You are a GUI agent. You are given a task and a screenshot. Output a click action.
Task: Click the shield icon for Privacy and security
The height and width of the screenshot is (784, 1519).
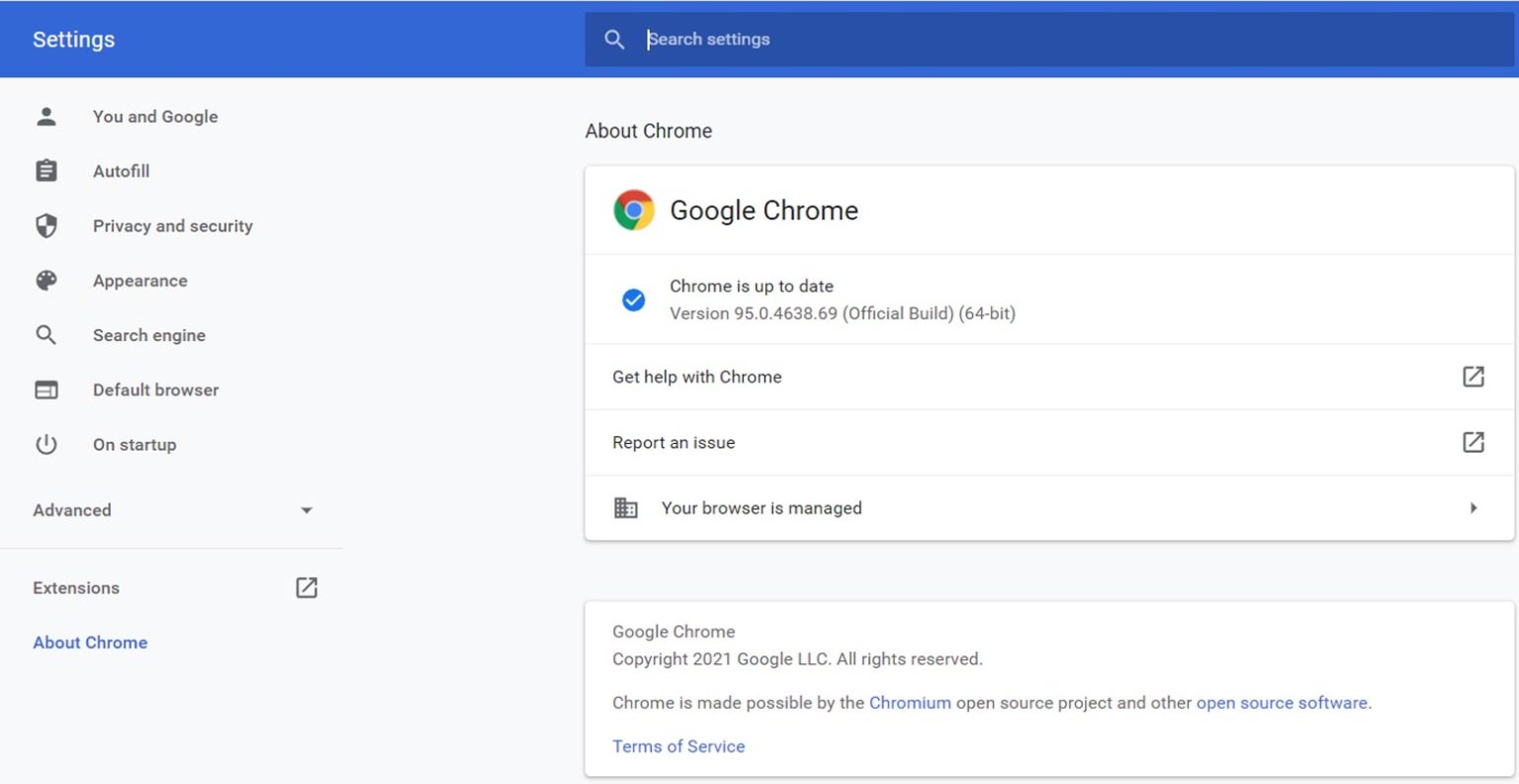[46, 225]
